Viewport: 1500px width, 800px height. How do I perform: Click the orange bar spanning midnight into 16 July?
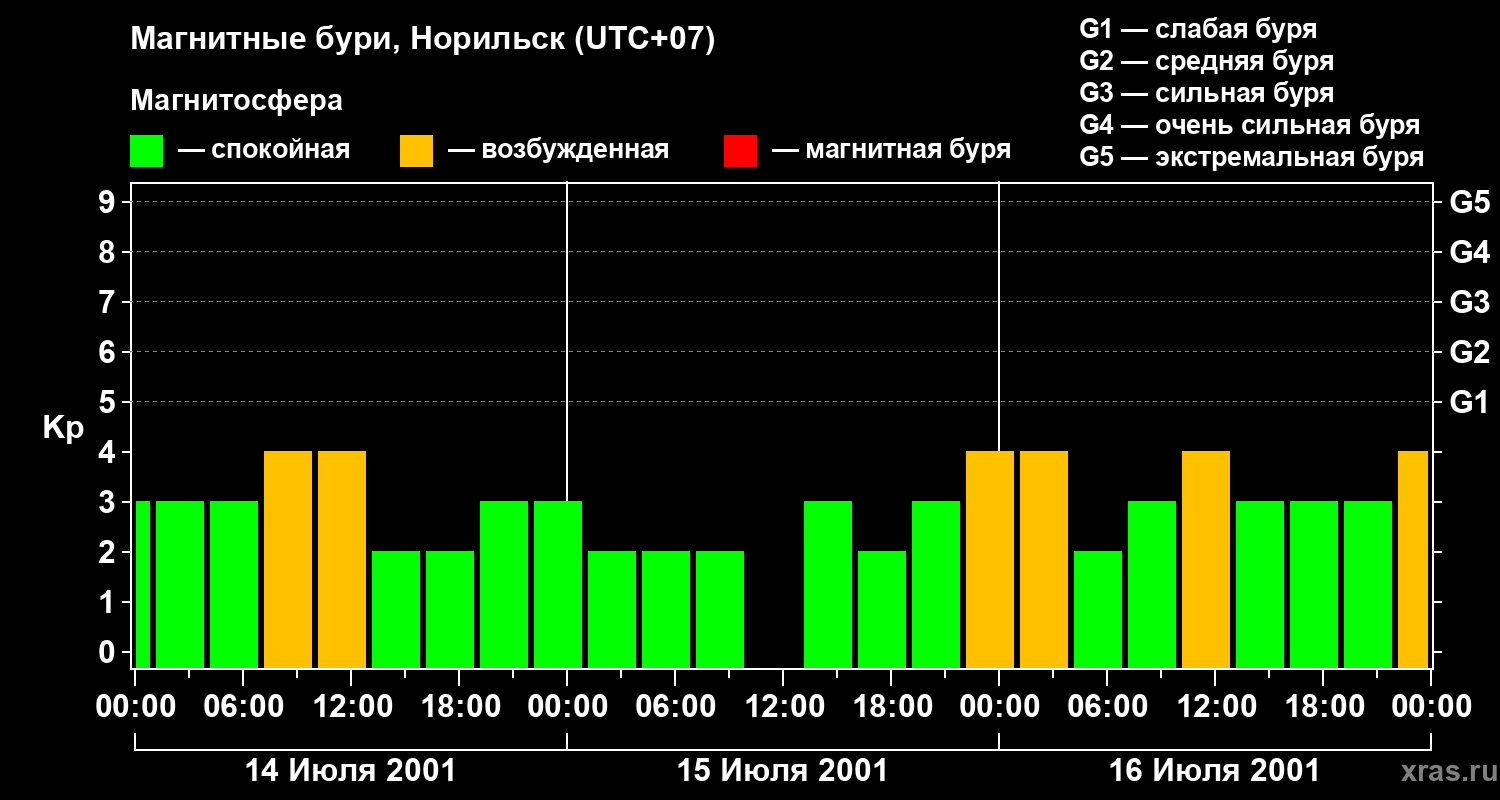tap(990, 559)
